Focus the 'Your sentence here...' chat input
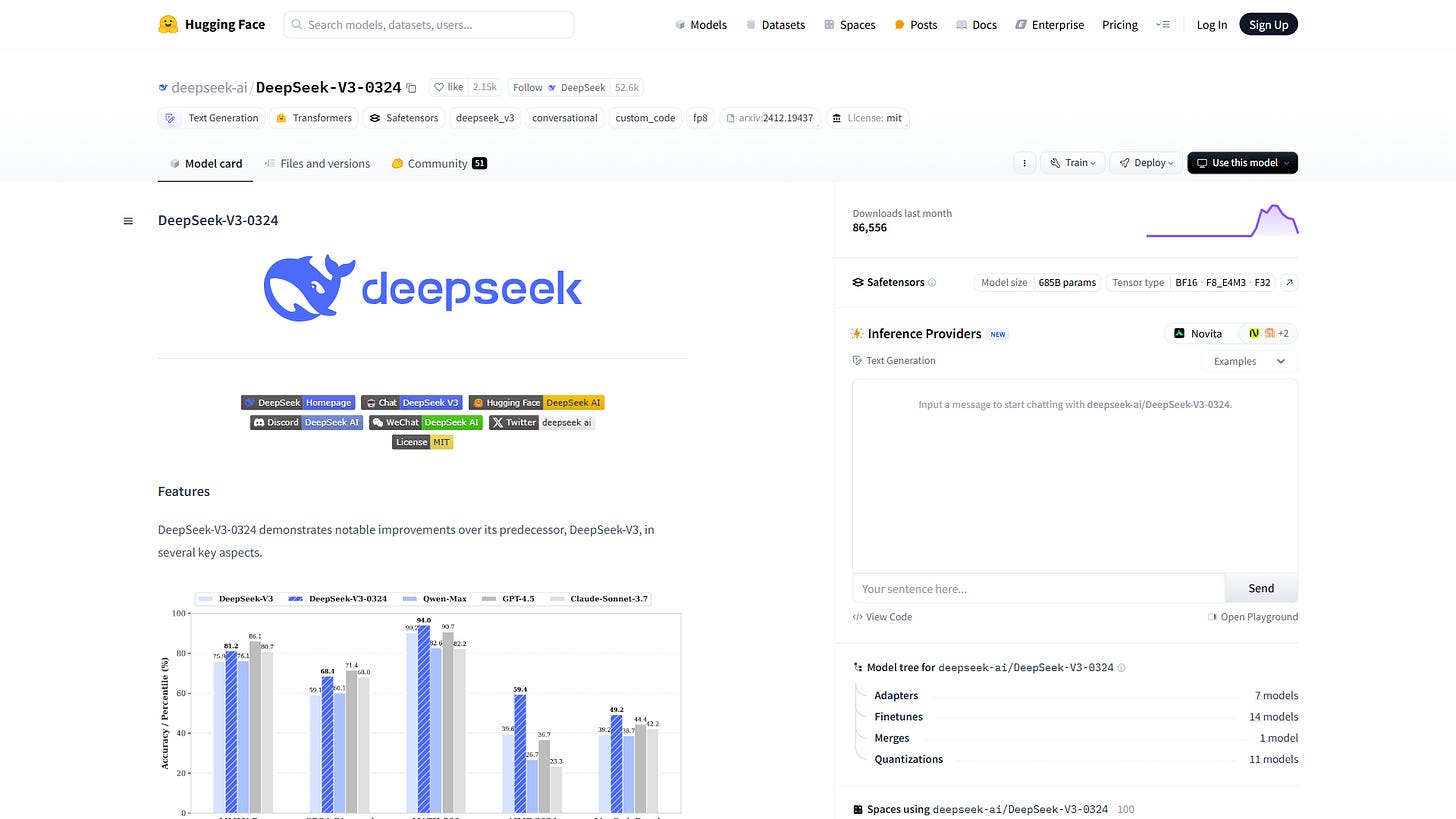The image size is (1456, 819). (x=1038, y=588)
